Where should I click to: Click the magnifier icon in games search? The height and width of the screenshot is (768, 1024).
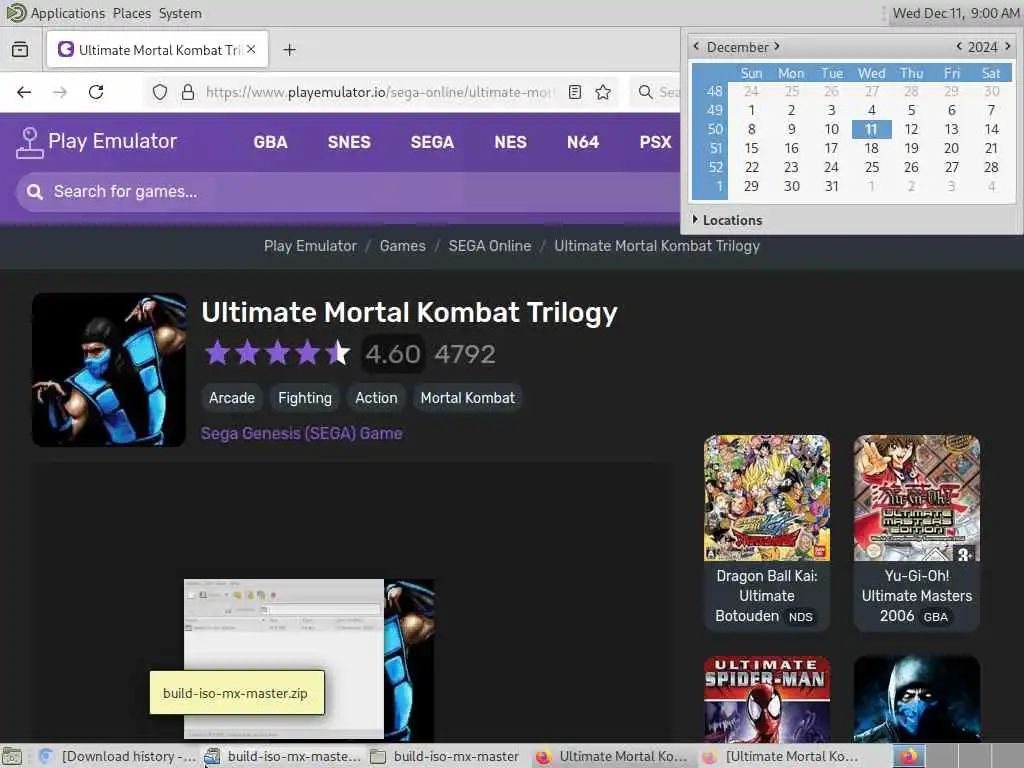35,191
